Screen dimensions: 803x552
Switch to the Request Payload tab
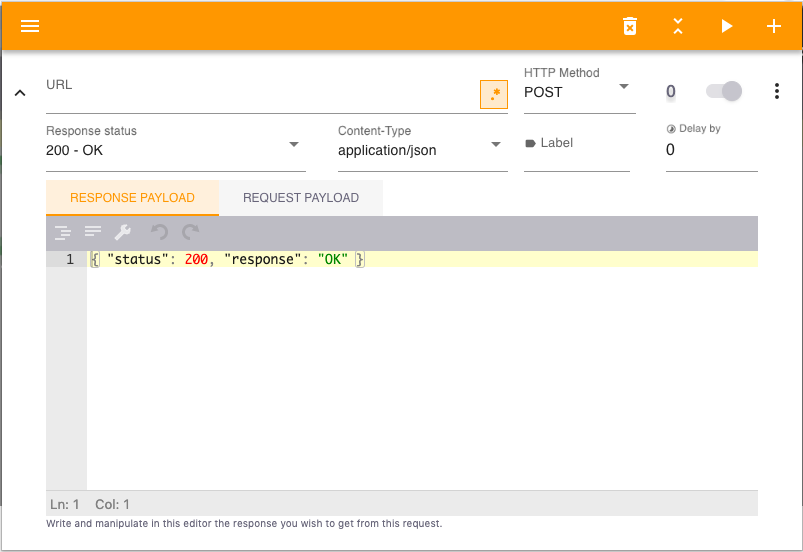pos(301,198)
